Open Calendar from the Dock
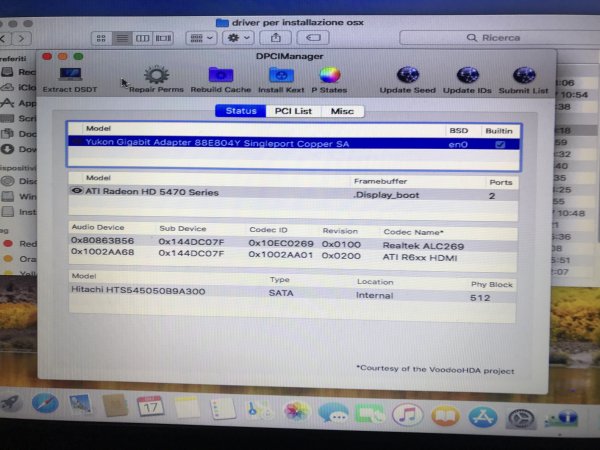This screenshot has height=450, width=600. (x=150, y=406)
